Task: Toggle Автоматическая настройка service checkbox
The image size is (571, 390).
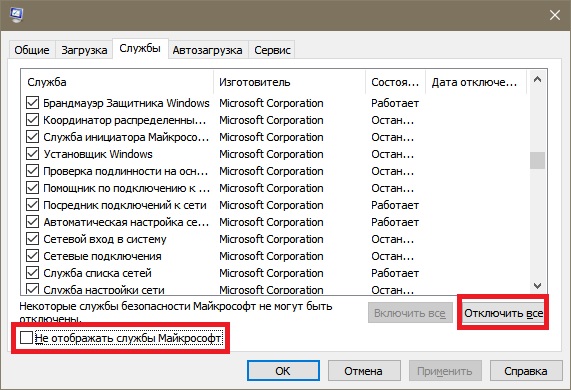Action: pos(32,222)
